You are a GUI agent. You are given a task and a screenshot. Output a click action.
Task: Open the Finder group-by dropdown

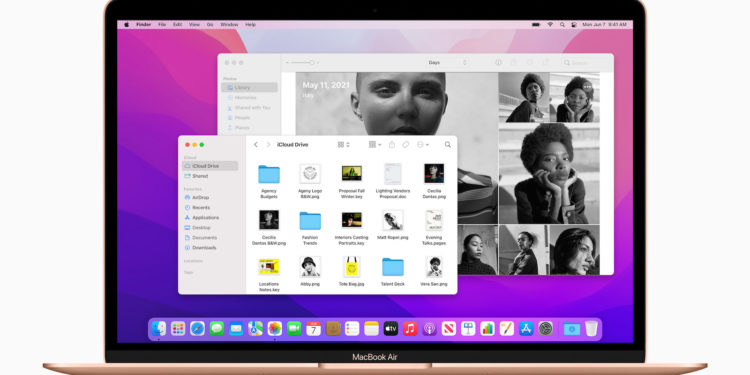(375, 144)
